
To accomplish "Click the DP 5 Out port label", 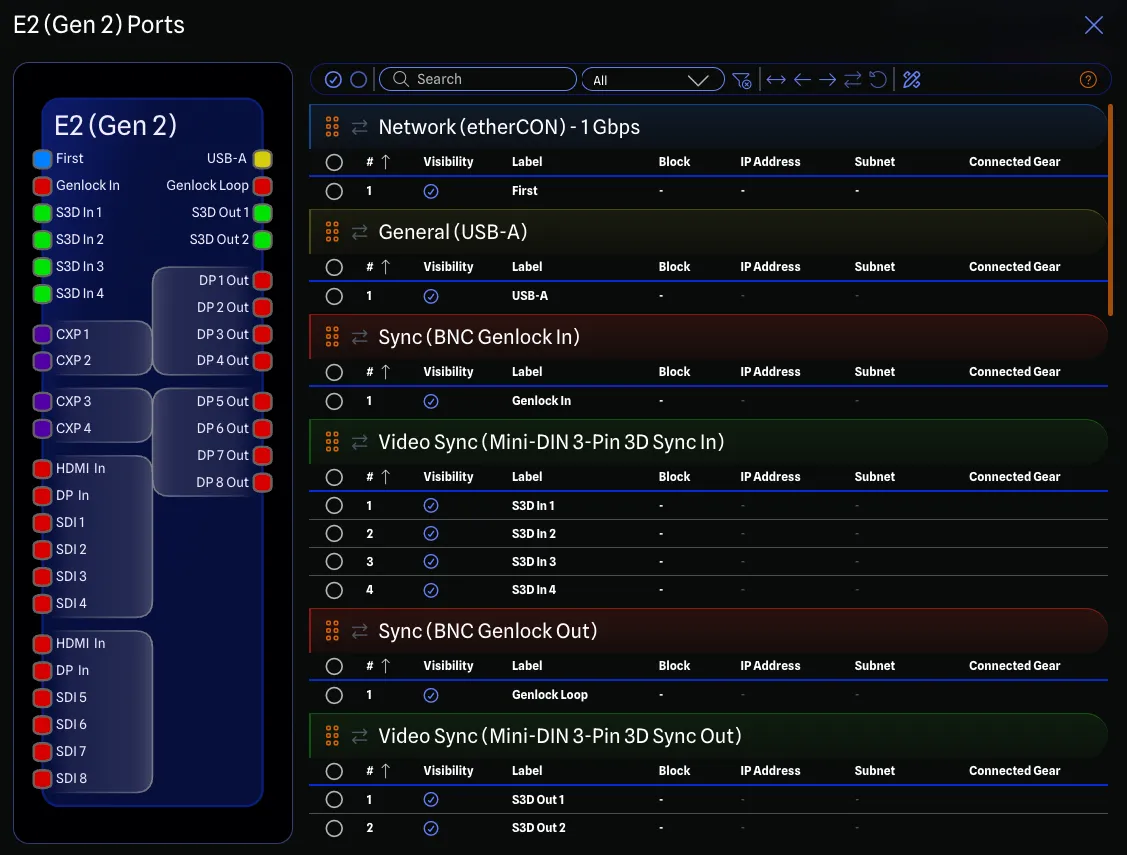I will 222,402.
